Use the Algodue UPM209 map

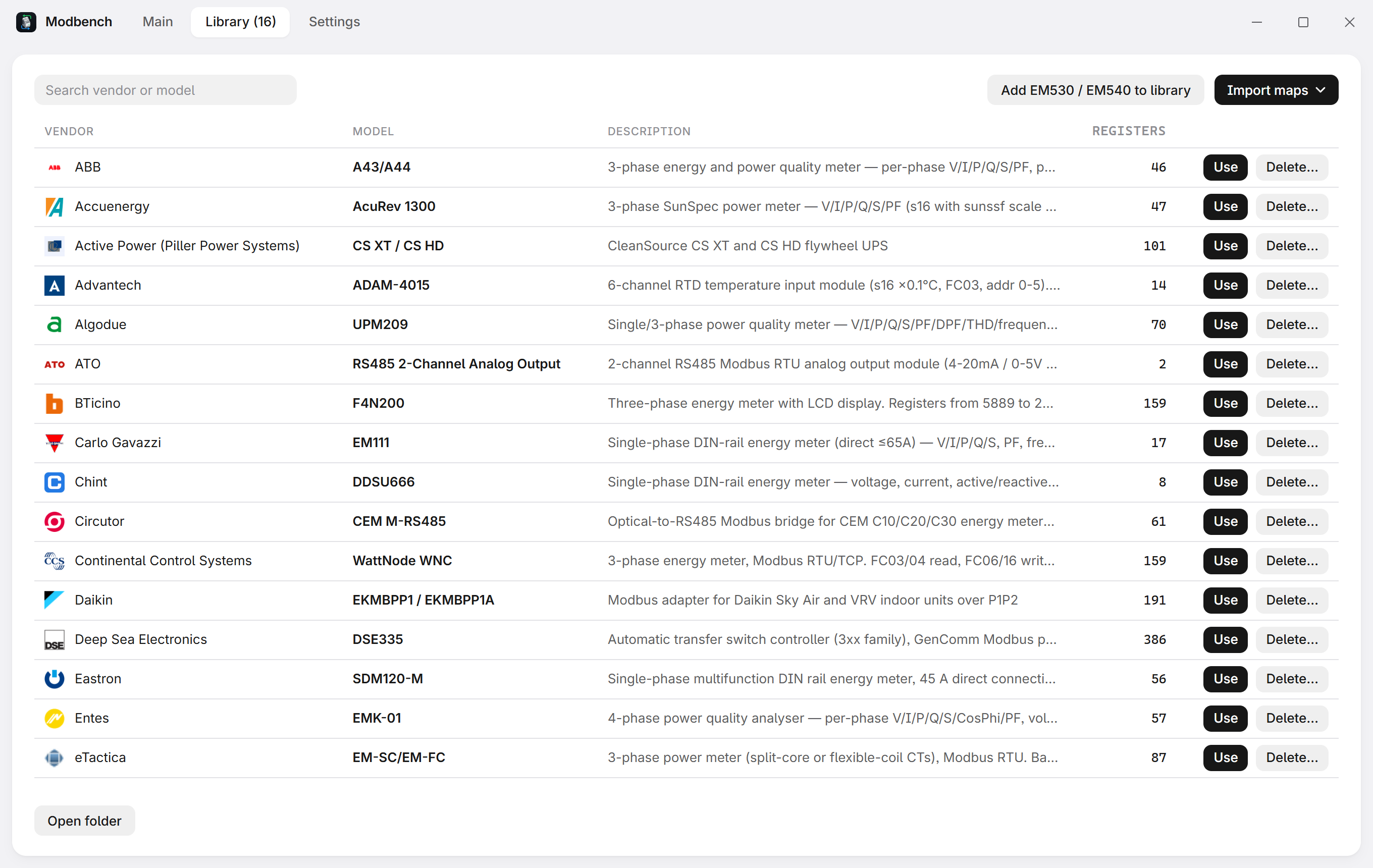pyautogui.click(x=1225, y=324)
